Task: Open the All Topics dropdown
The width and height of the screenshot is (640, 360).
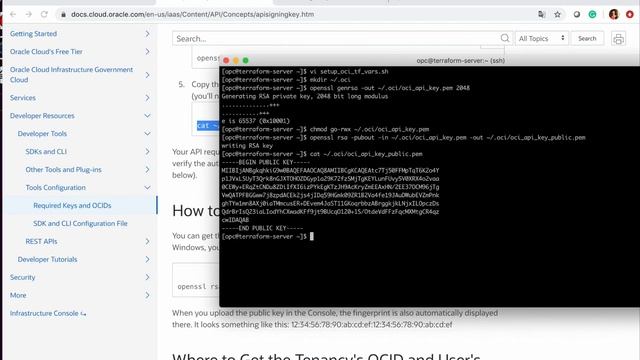Action: 542,38
